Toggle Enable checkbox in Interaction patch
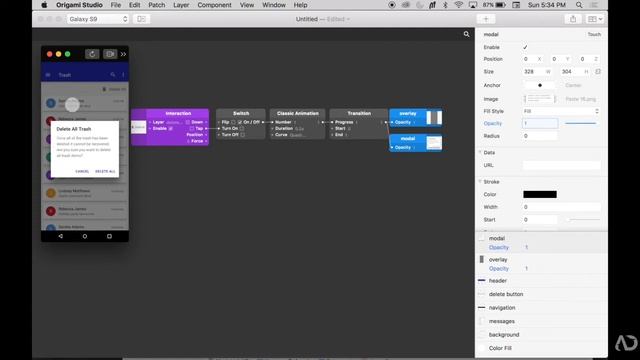The width and height of the screenshot is (640, 360). click(171, 129)
